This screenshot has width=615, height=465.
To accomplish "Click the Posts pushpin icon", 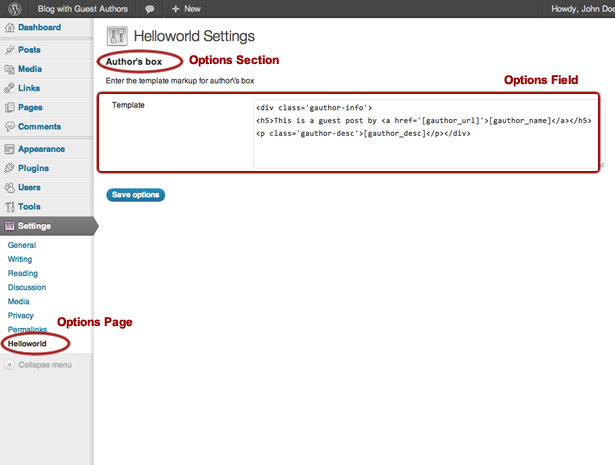I will click(x=9, y=50).
